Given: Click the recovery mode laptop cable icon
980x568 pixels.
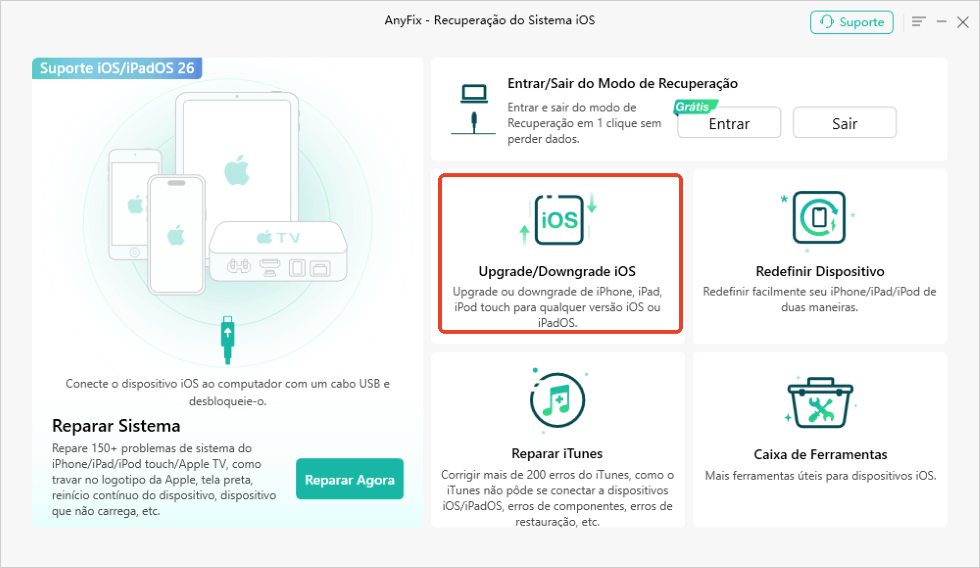Looking at the screenshot, I should click(x=474, y=109).
